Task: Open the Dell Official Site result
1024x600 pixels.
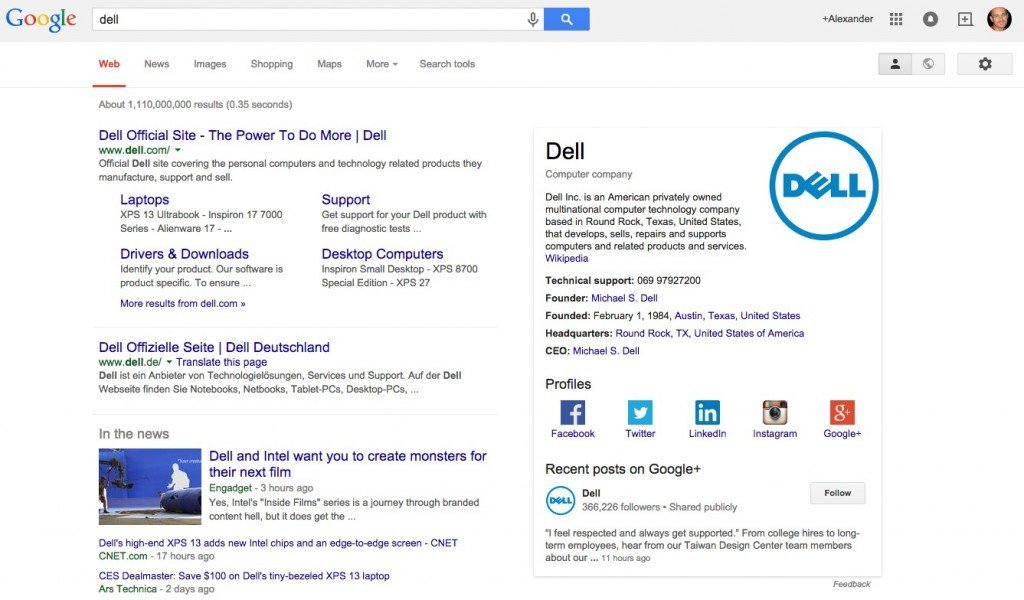Action: coord(242,135)
